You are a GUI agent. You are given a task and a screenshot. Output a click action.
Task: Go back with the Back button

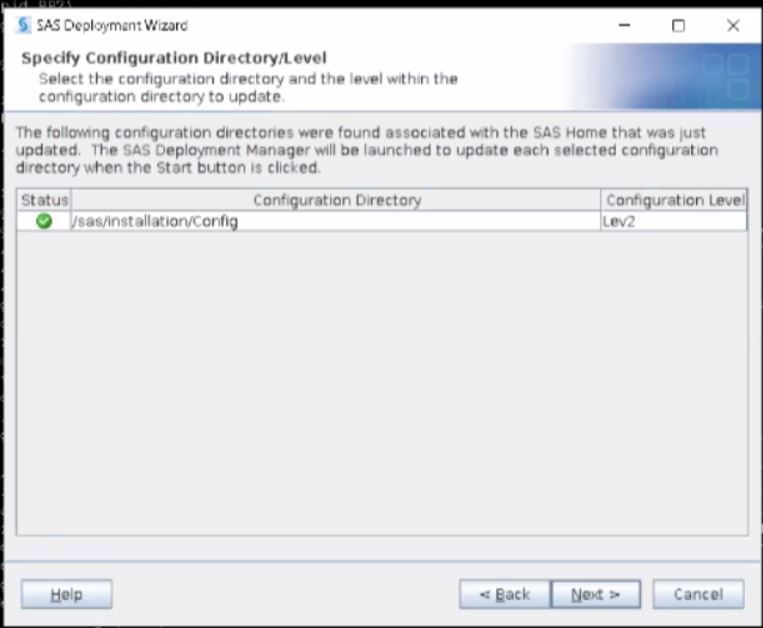tap(505, 594)
